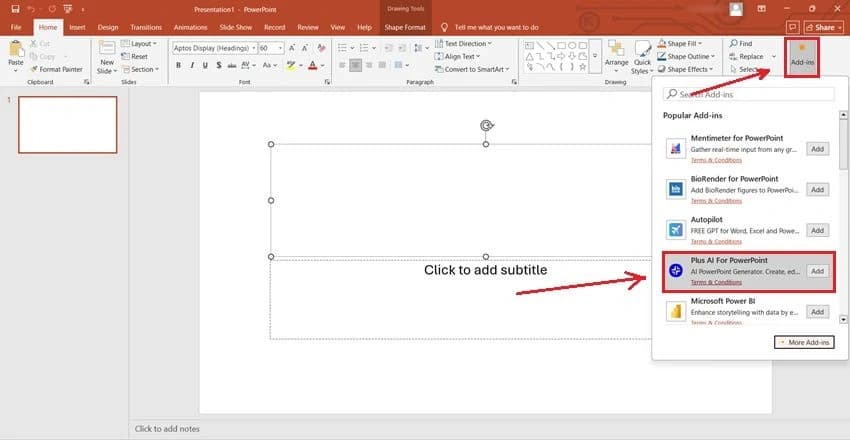The height and width of the screenshot is (440, 850).
Task: Decrease font size with the smaller A
Action: click(x=305, y=48)
